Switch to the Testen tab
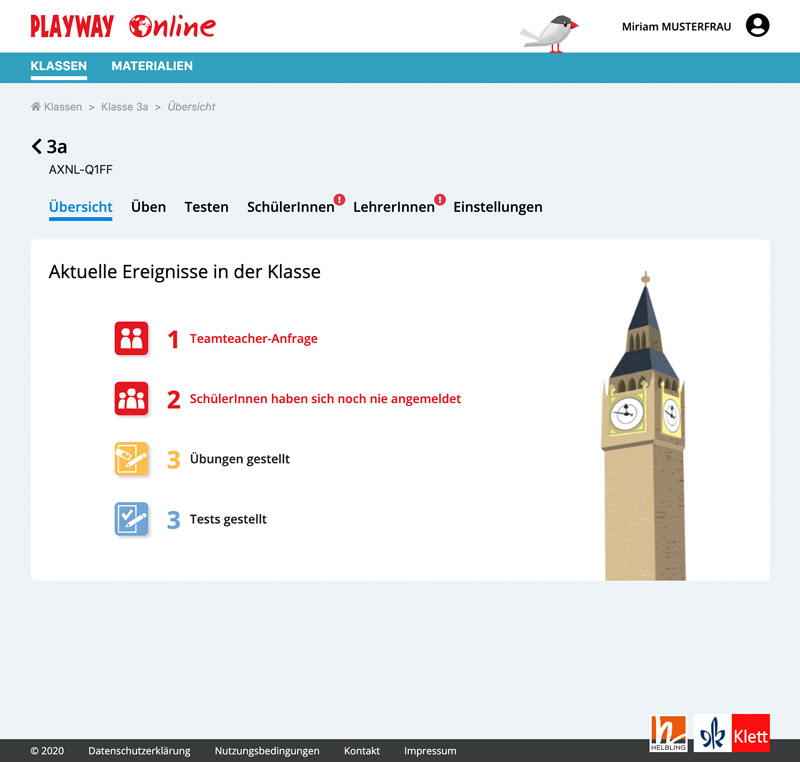The height and width of the screenshot is (762, 800). point(207,207)
